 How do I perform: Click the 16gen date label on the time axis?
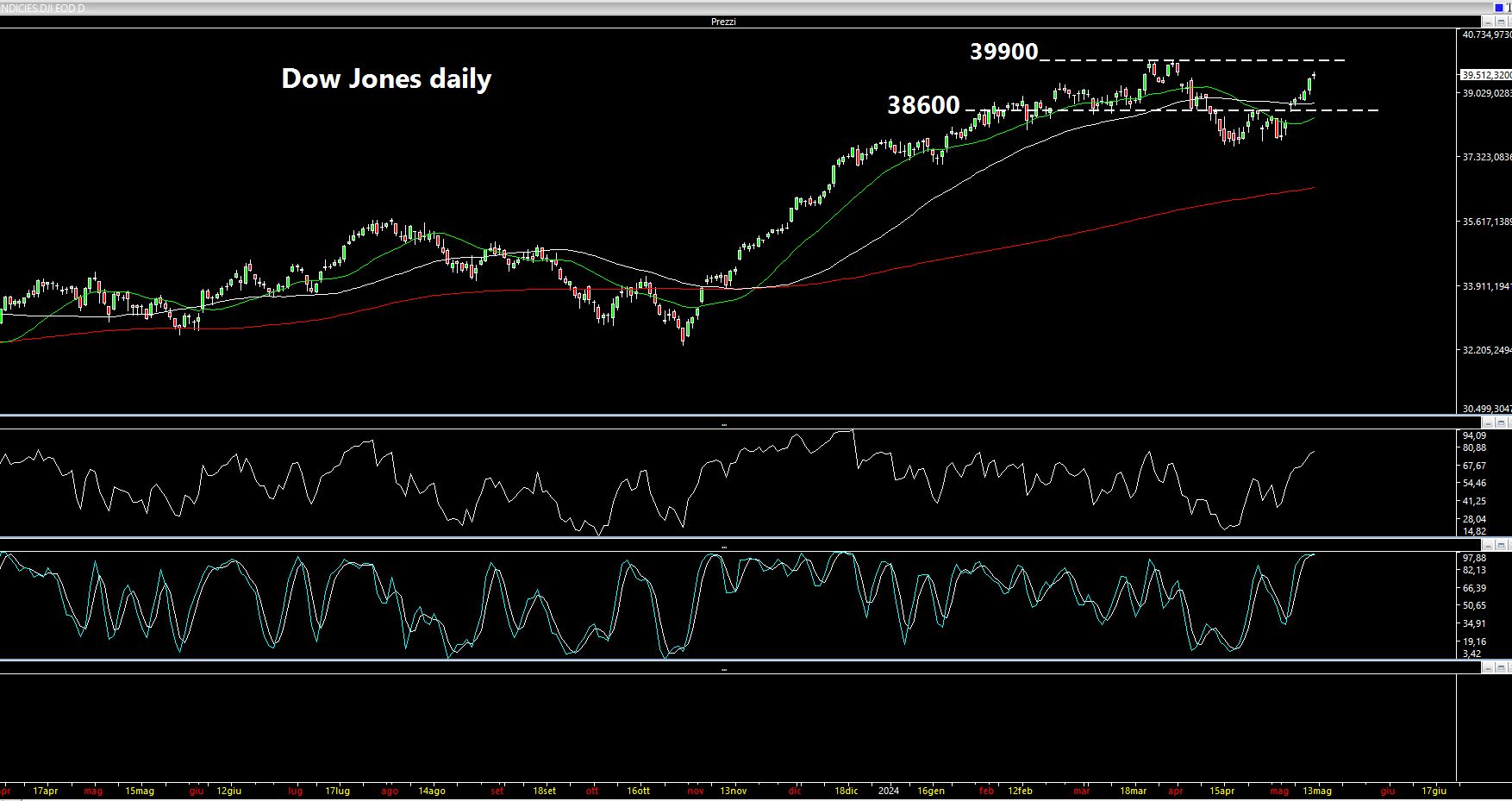click(x=931, y=791)
